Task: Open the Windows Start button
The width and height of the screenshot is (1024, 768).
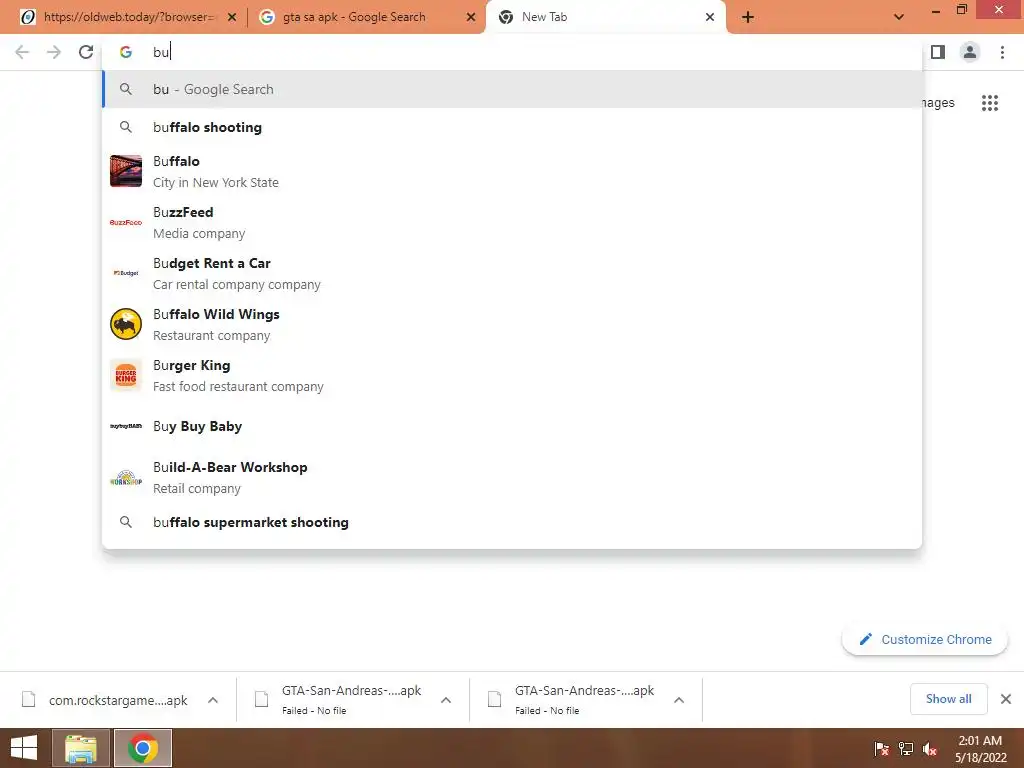Action: (24, 748)
